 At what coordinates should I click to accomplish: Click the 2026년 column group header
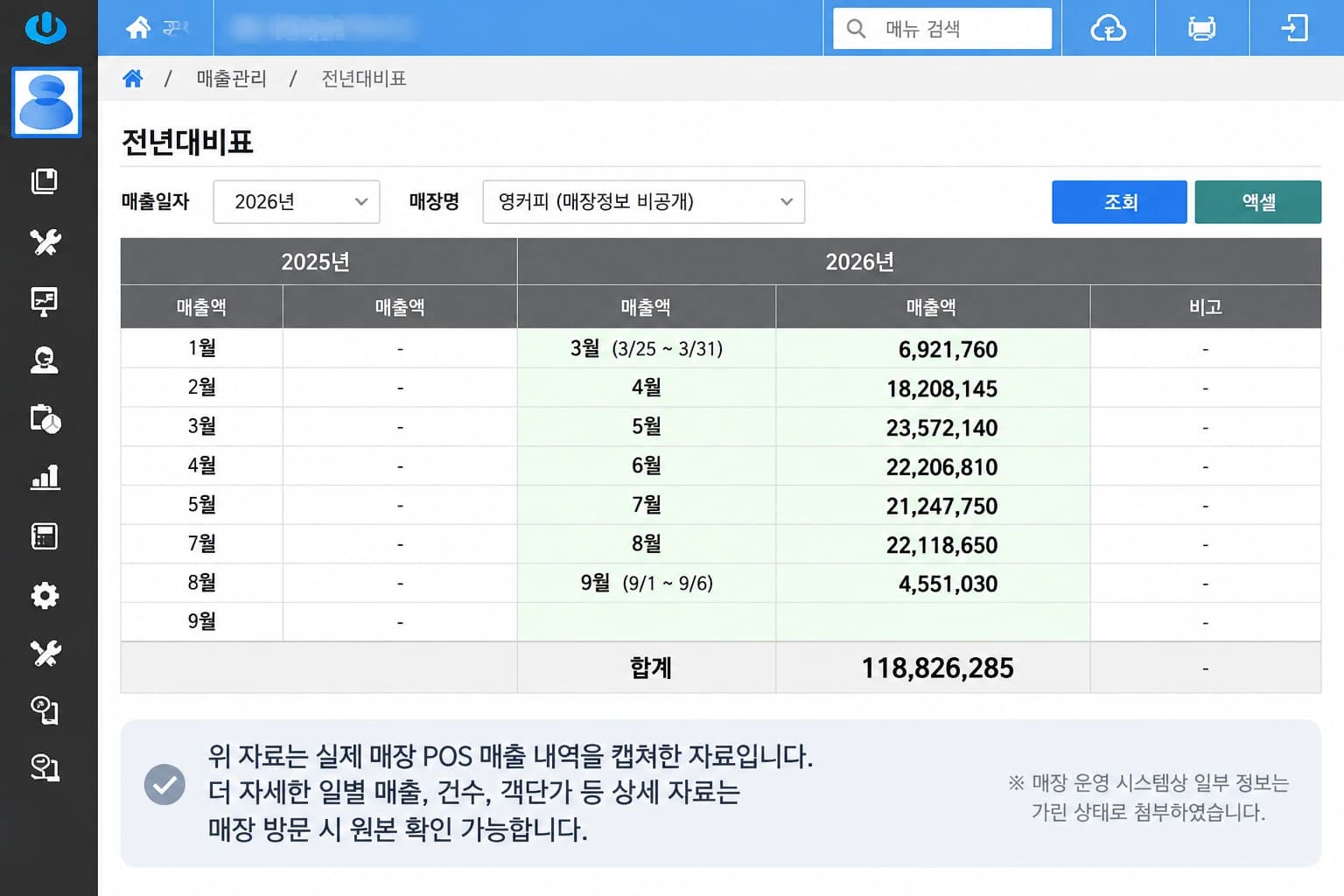[919, 262]
